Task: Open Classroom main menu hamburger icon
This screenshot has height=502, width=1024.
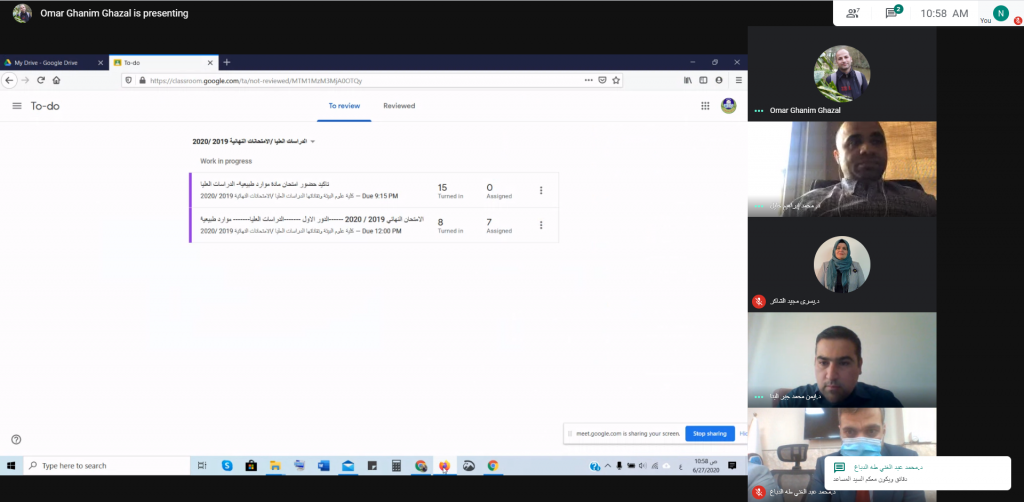Action: tap(17, 106)
